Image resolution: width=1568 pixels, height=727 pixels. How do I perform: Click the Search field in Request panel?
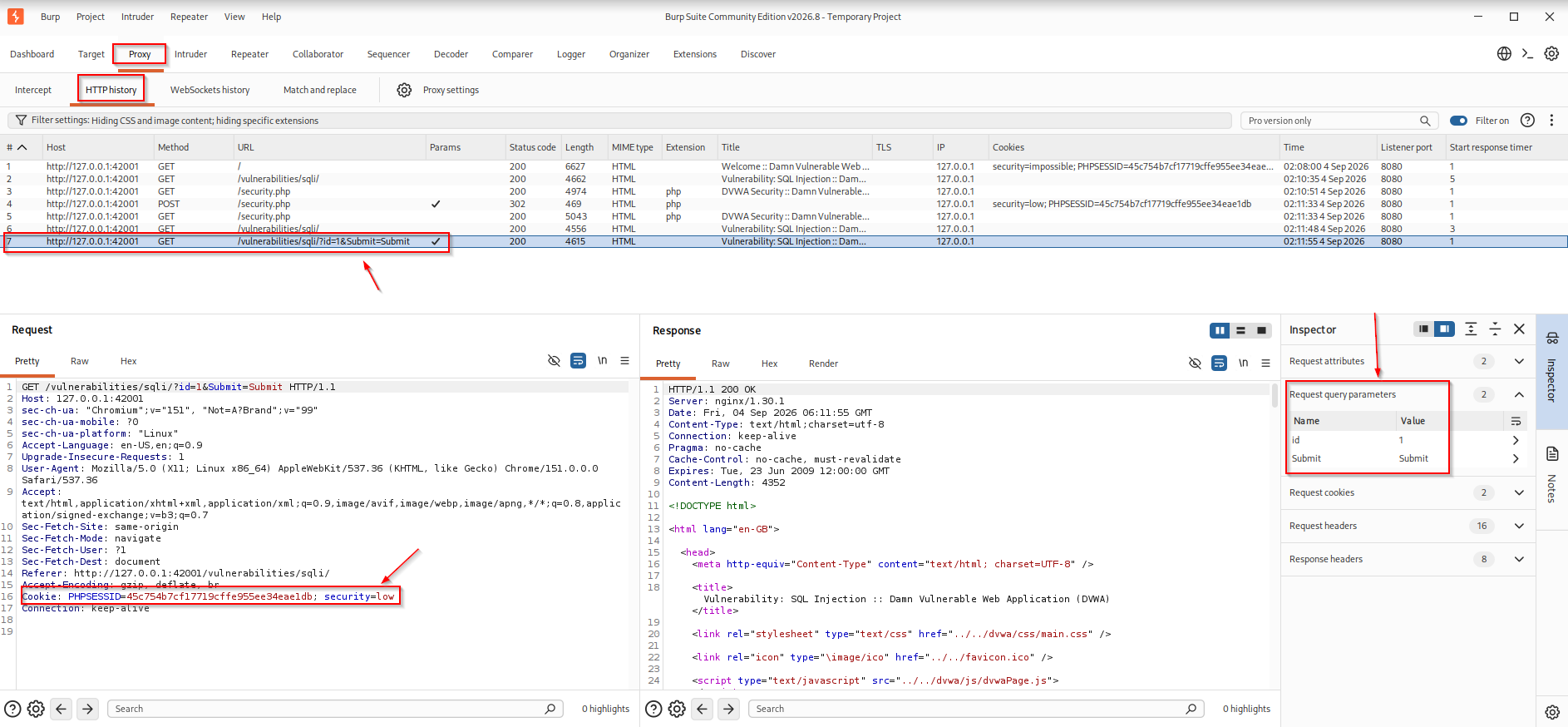click(x=335, y=709)
